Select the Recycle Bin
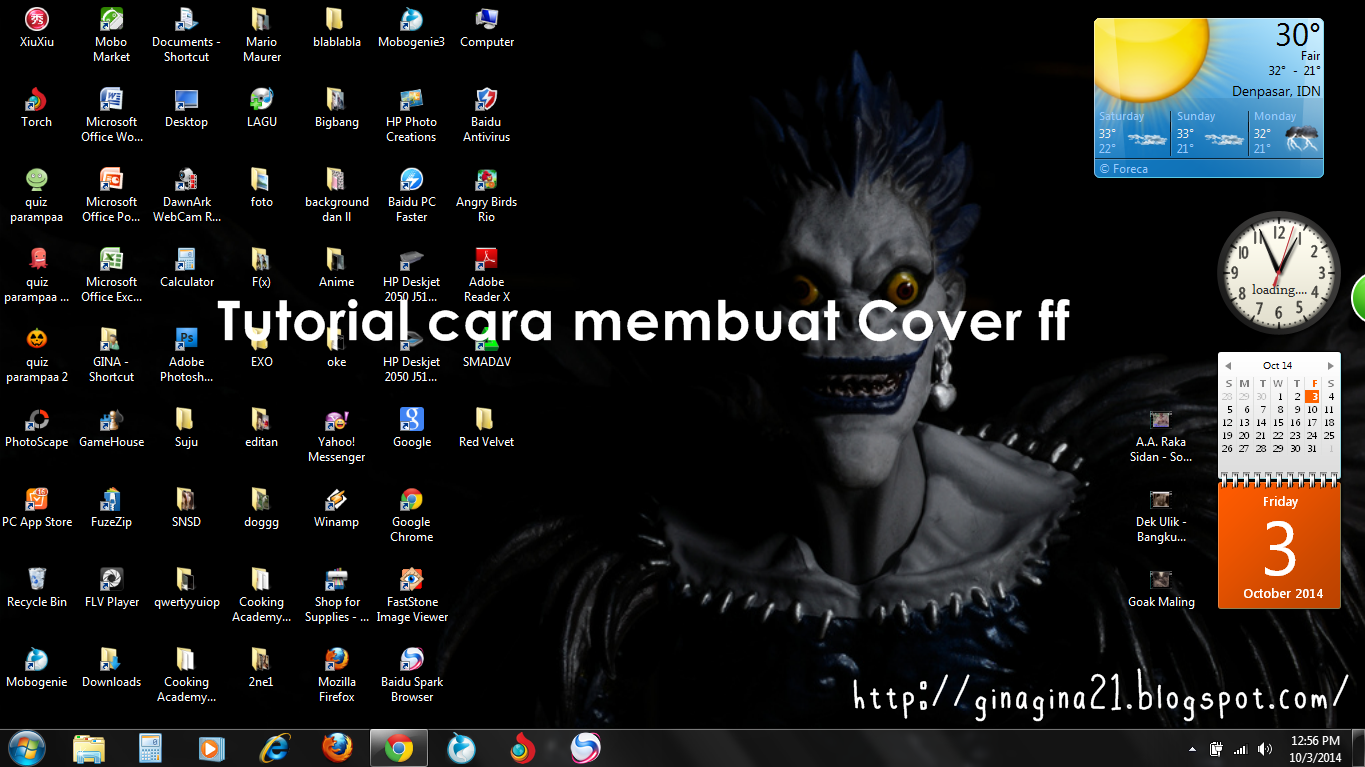 coord(36,587)
